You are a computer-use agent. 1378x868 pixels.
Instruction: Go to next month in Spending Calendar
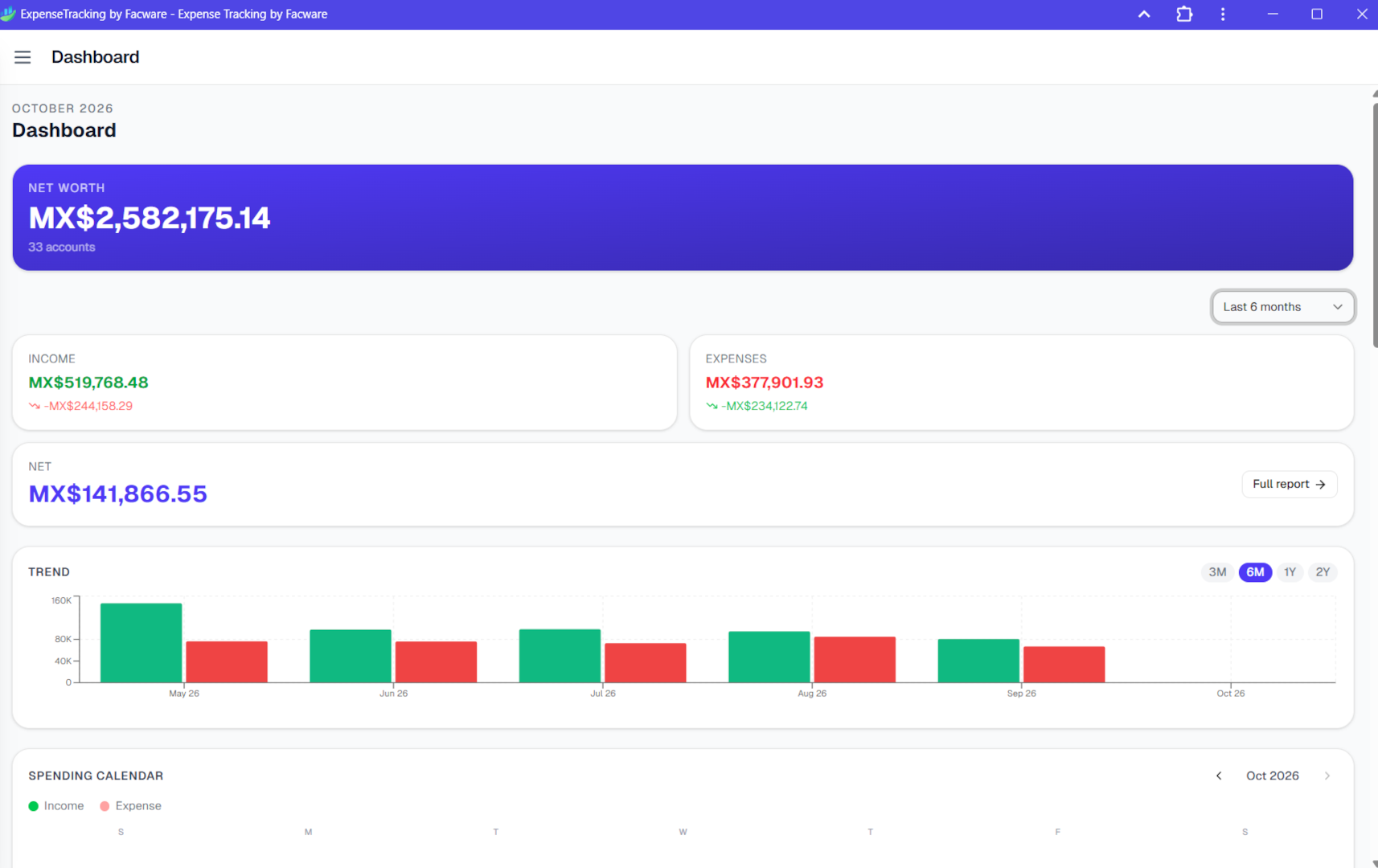(x=1327, y=776)
